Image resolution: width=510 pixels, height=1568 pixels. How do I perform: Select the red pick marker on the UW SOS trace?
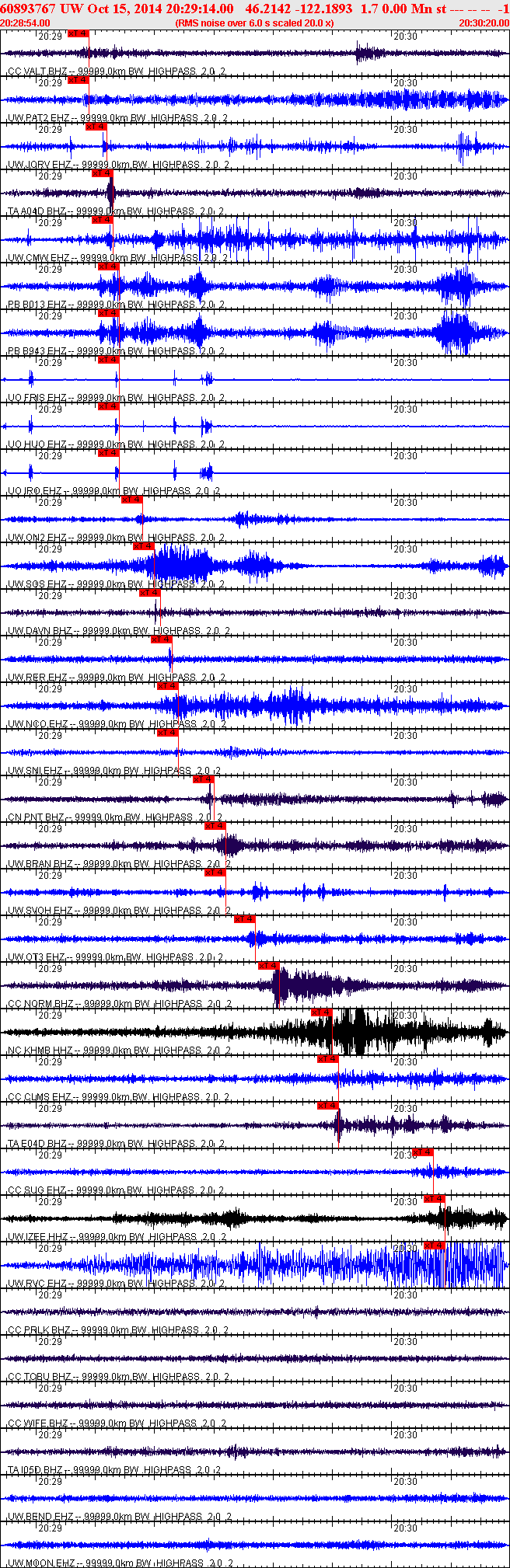tap(144, 546)
